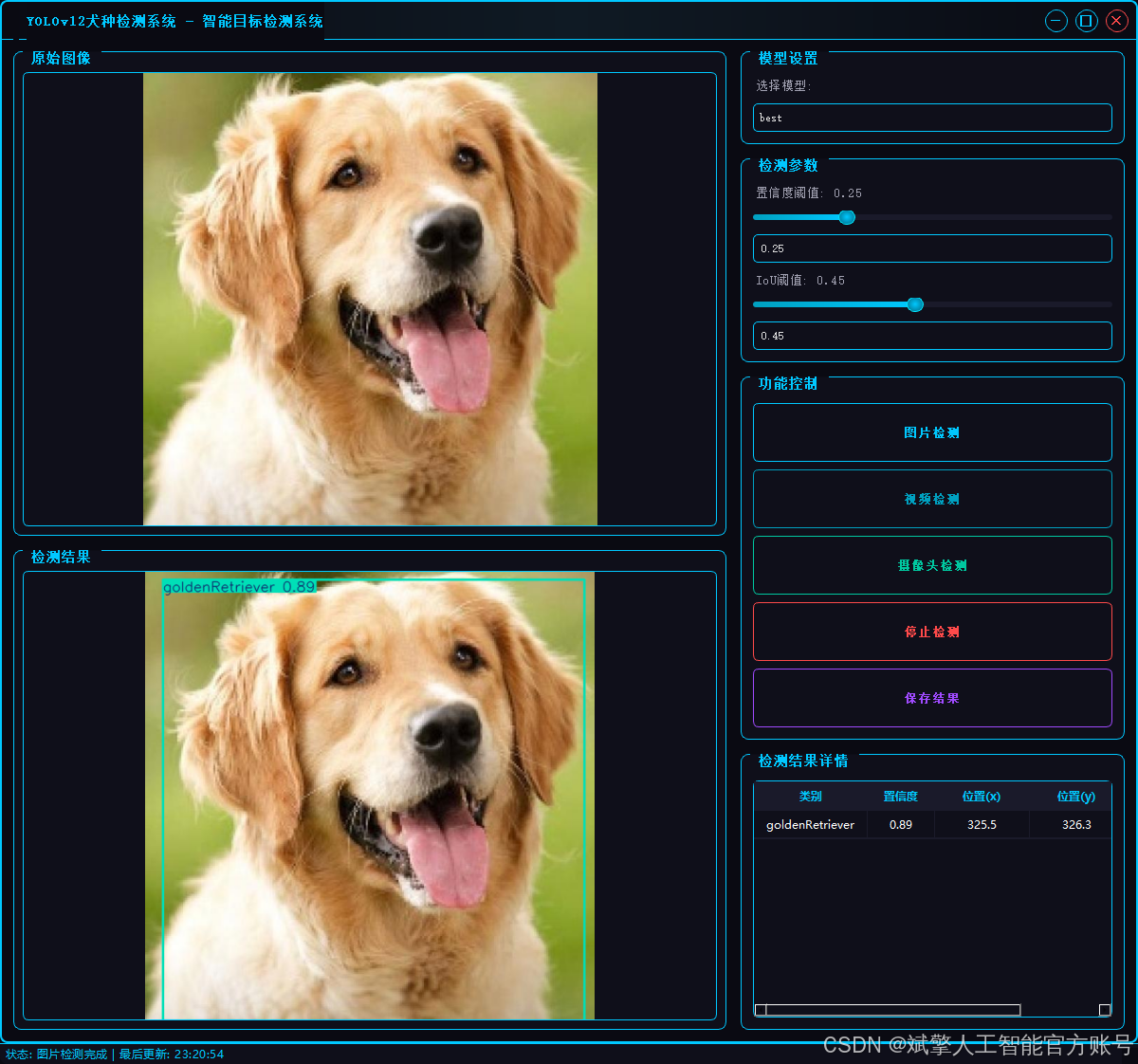The image size is (1138, 1064).
Task: Select the 325.5 position x cell
Action: coord(982,825)
